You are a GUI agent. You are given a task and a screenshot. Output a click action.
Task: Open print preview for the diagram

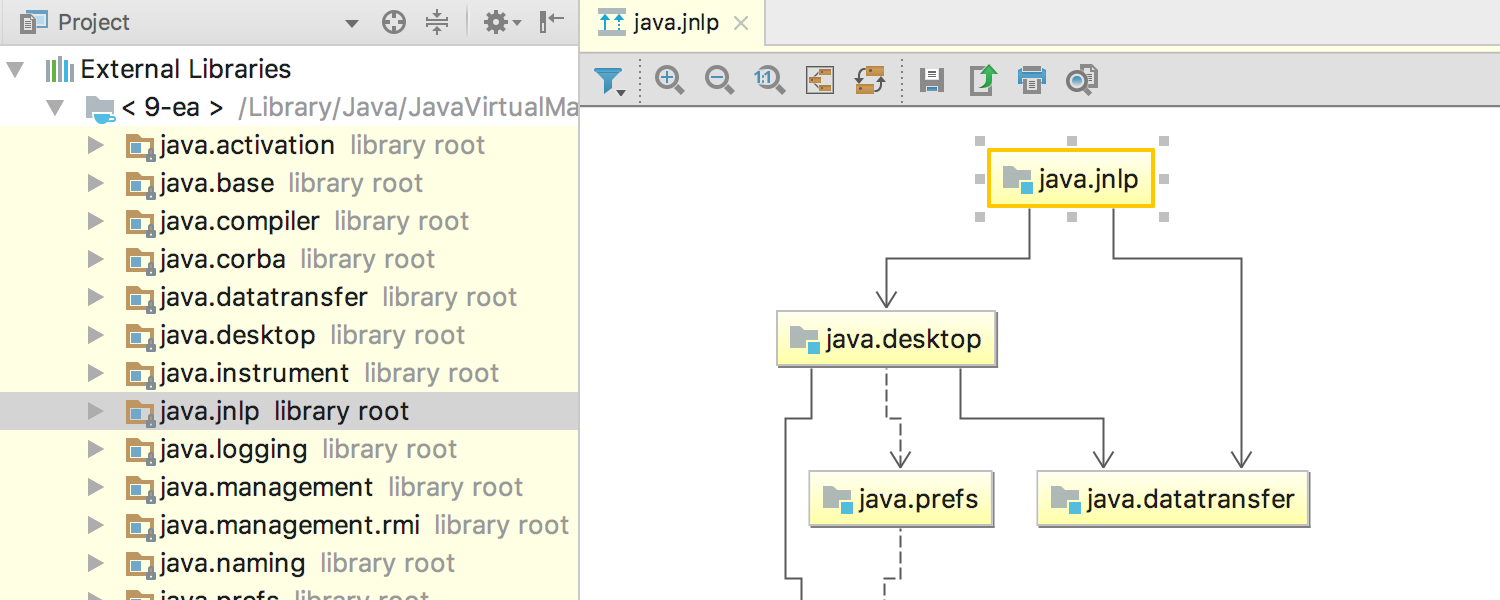(x=1082, y=80)
